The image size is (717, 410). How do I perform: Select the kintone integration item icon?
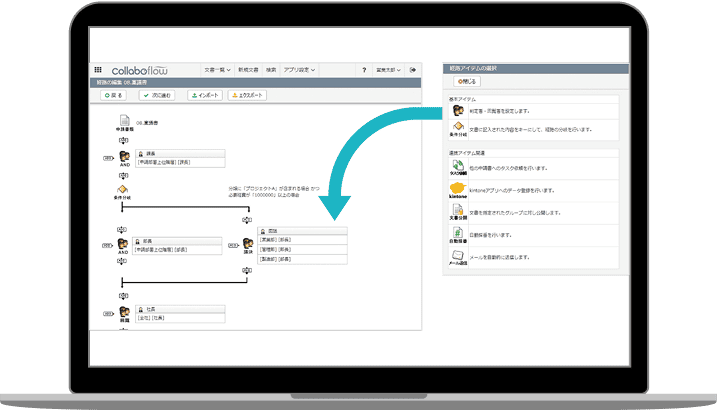coord(457,190)
